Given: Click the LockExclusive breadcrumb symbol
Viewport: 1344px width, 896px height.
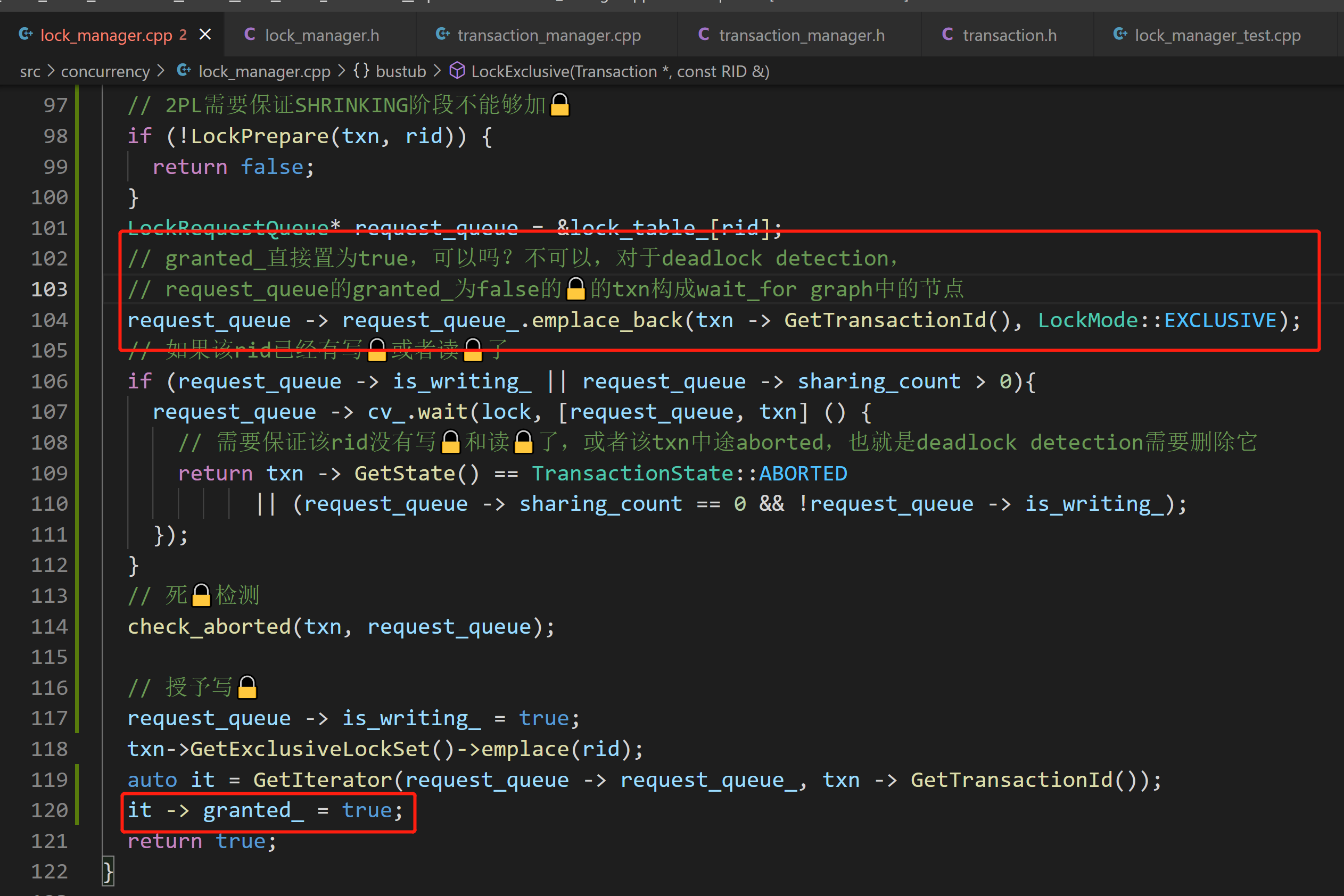Looking at the screenshot, I should coord(620,71).
